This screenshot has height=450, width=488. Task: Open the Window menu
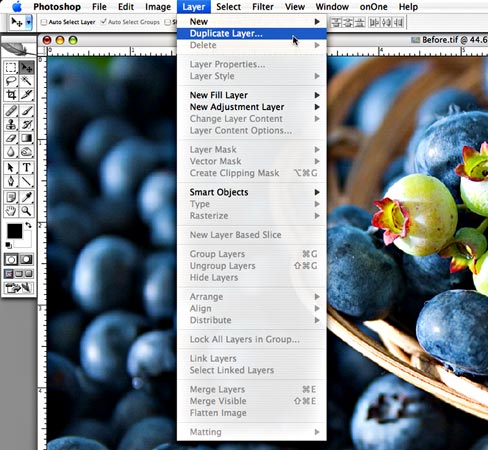332,7
